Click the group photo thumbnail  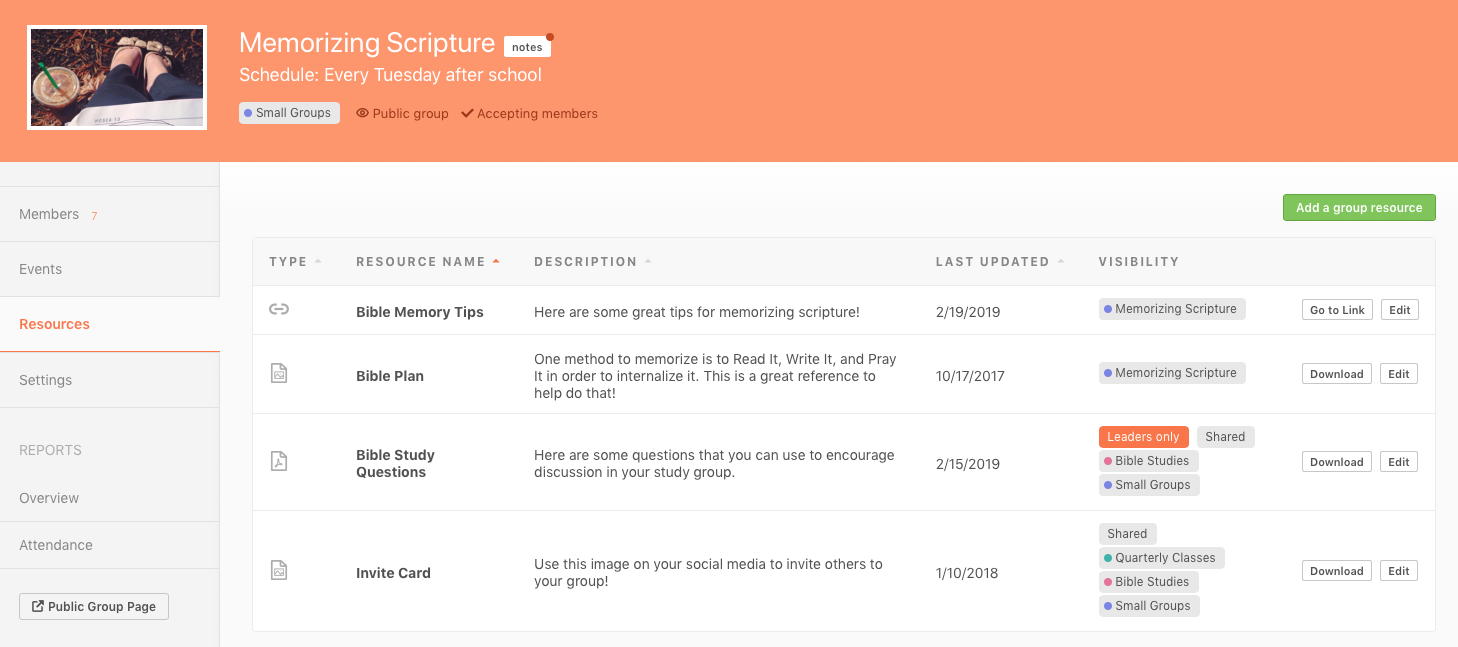point(117,78)
